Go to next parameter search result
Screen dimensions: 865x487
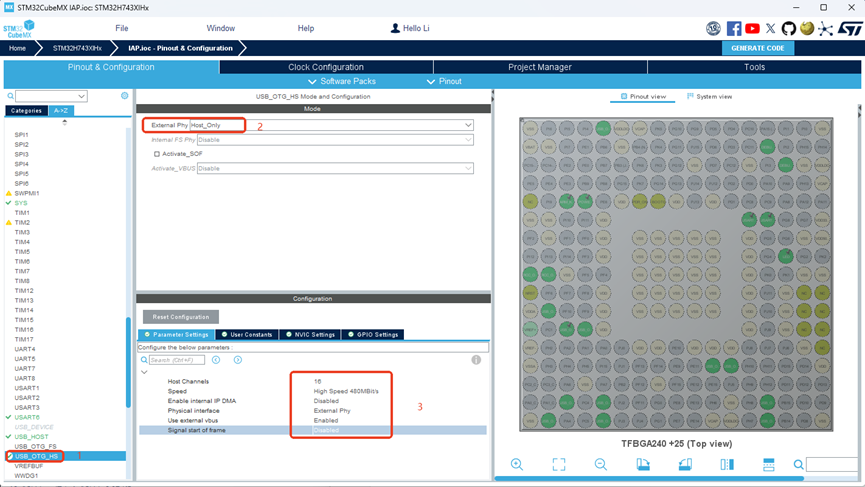(x=238, y=360)
